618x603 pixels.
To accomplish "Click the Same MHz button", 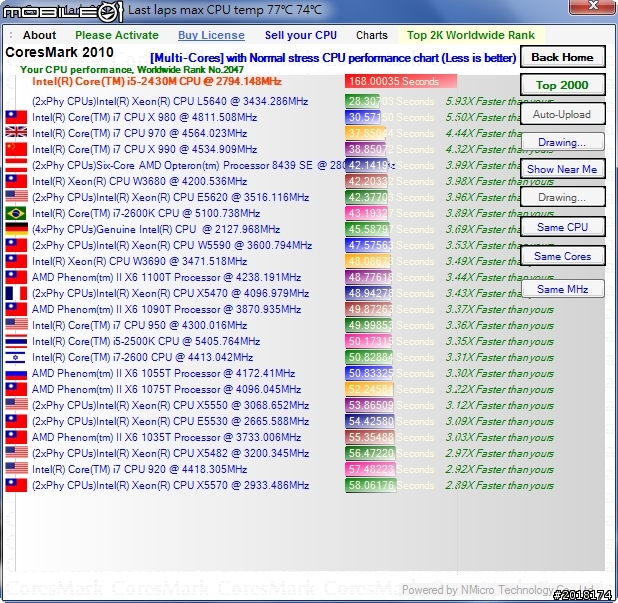I will tap(562, 289).
